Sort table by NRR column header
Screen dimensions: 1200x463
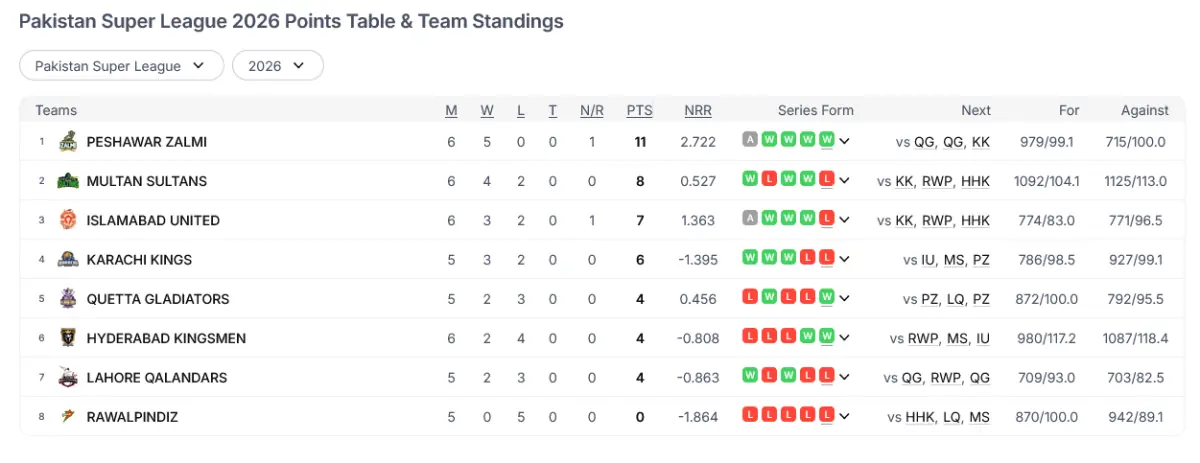click(698, 111)
